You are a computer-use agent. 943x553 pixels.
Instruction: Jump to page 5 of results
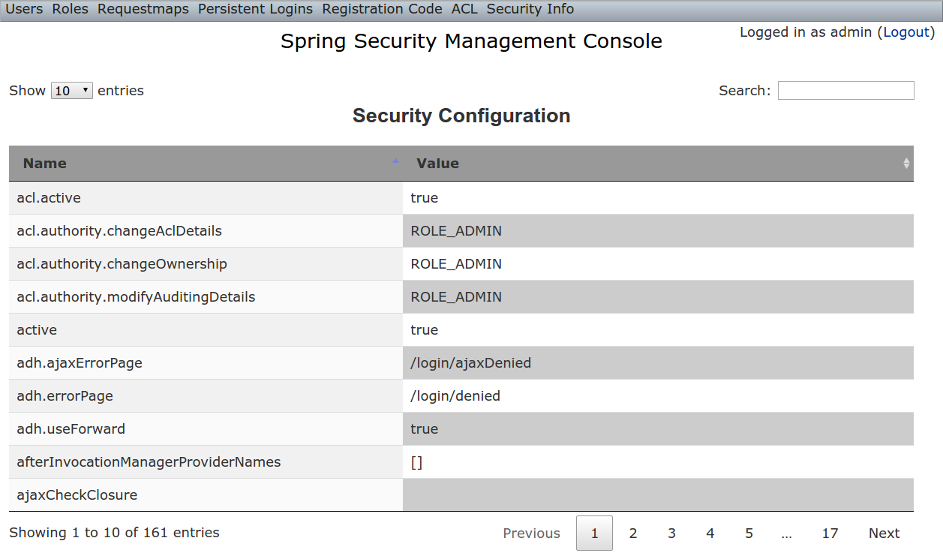[749, 533]
